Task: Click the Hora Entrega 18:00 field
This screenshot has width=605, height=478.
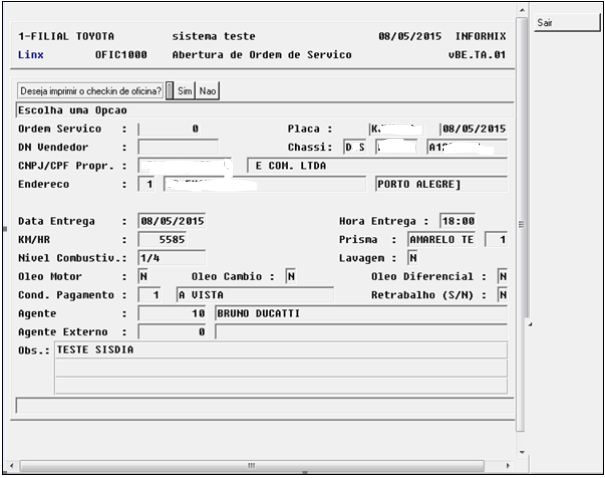Action: [x=458, y=221]
